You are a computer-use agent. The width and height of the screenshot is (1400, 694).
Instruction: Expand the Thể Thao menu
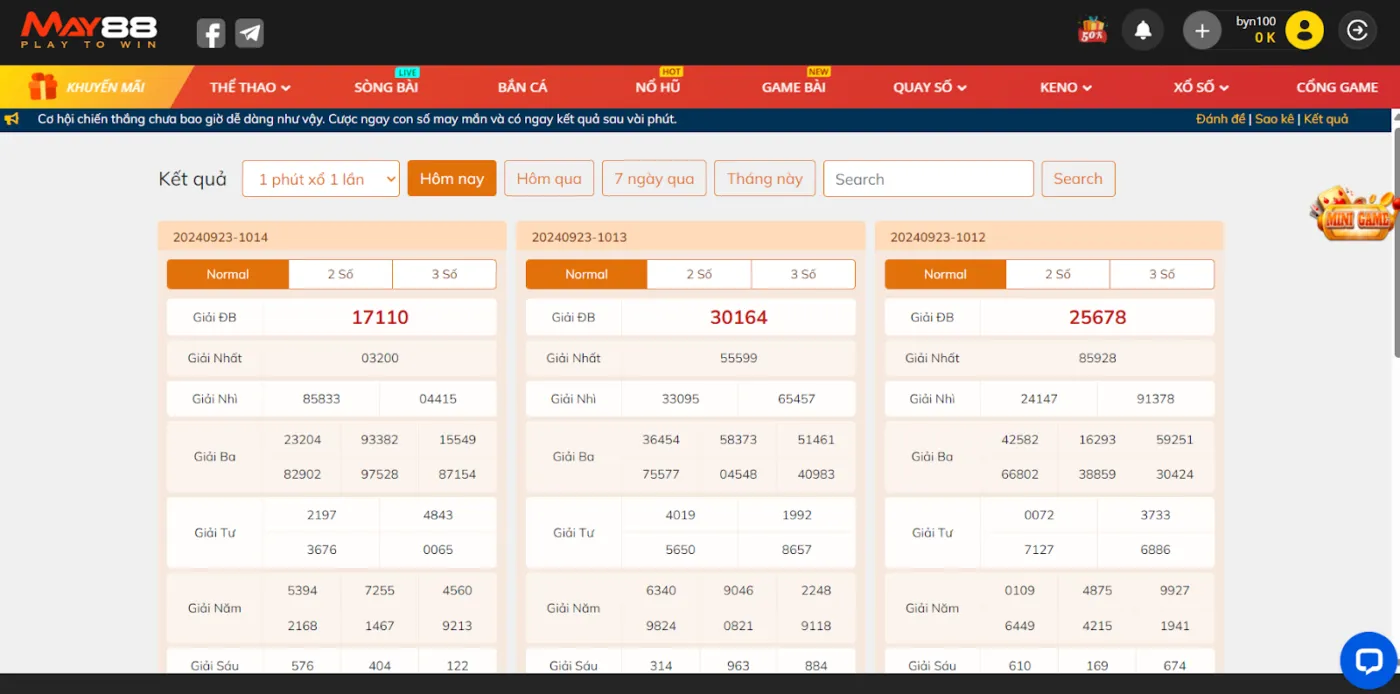click(x=250, y=87)
